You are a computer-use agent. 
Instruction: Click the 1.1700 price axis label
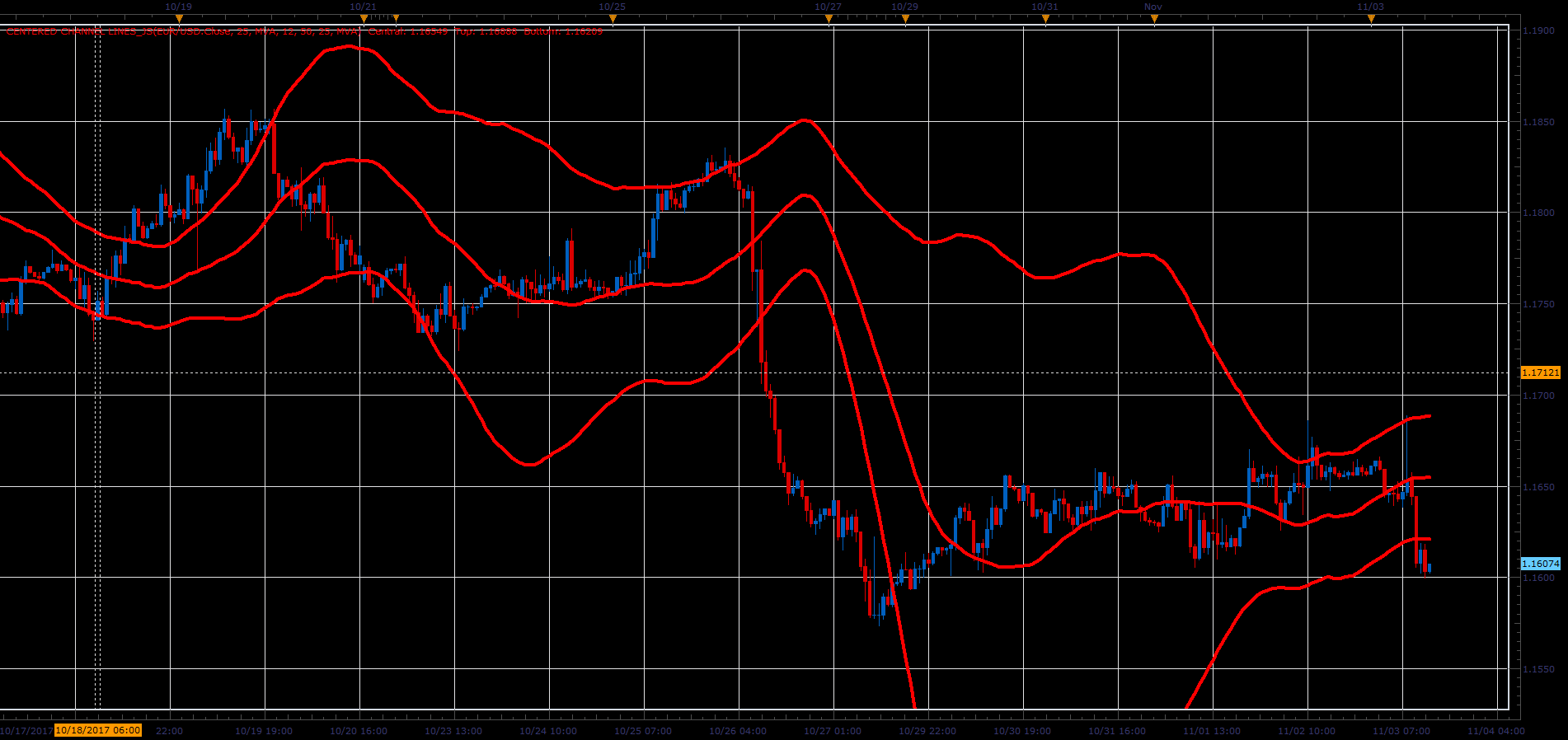point(1538,396)
